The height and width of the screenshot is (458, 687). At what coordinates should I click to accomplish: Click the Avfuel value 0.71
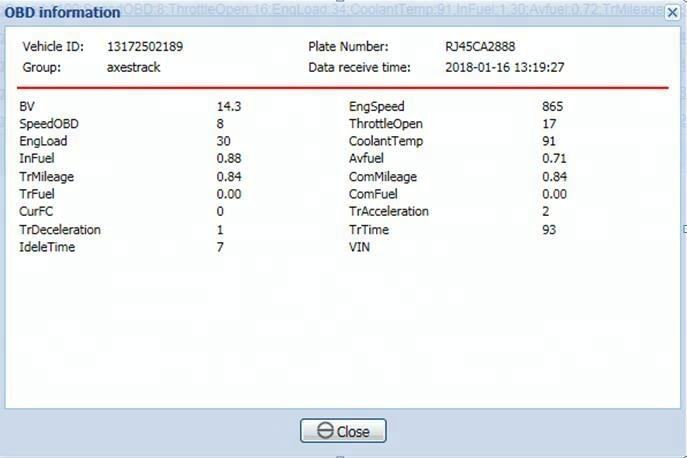(554, 158)
